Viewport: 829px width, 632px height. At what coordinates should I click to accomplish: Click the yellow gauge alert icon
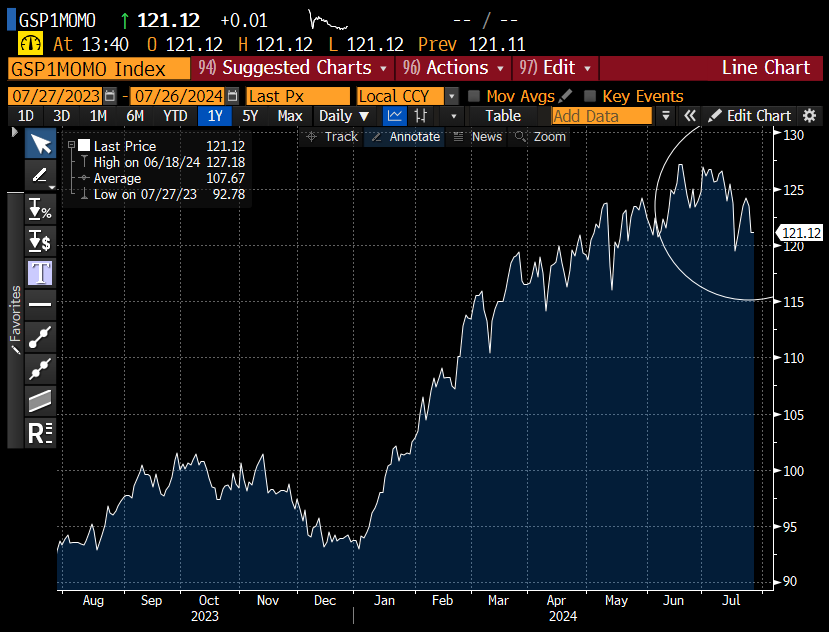pos(30,44)
